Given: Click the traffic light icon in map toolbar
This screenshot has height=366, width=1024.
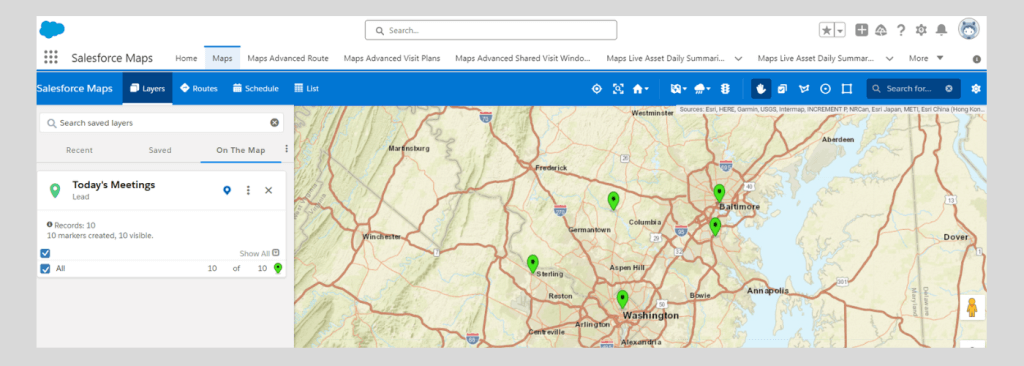Looking at the screenshot, I should [x=725, y=89].
